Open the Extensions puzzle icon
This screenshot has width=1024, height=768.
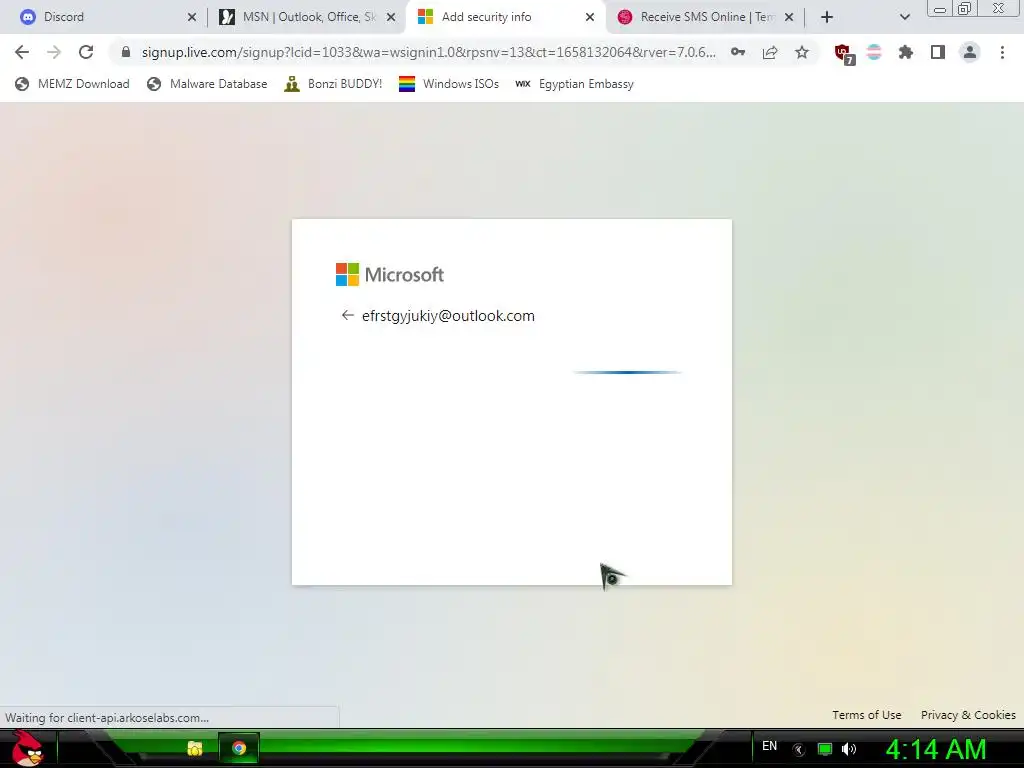(906, 52)
